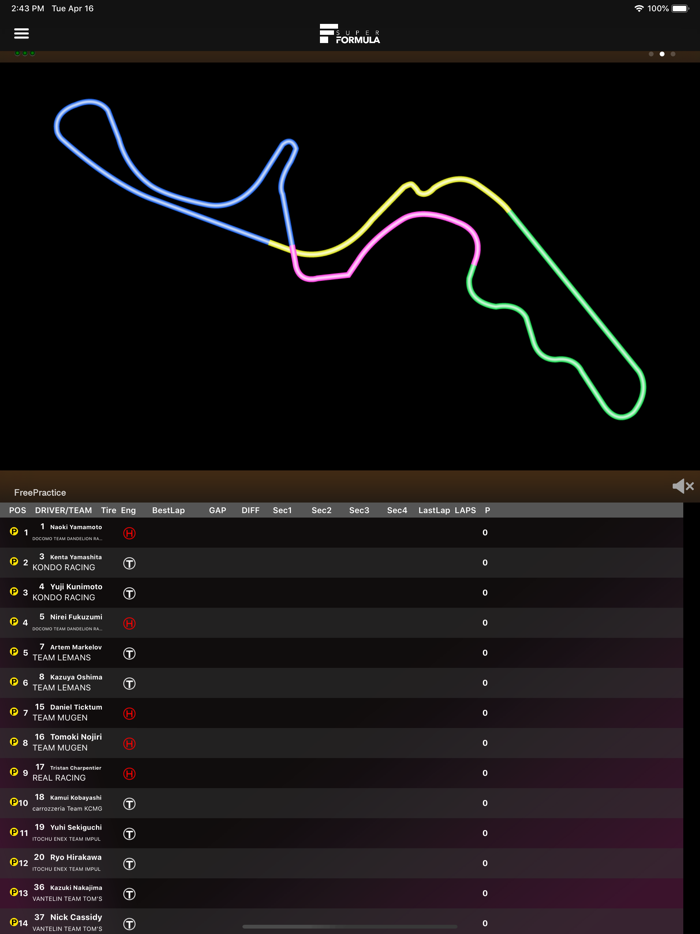Tap the third page indicator dot
The image size is (700, 934).
coord(673,54)
